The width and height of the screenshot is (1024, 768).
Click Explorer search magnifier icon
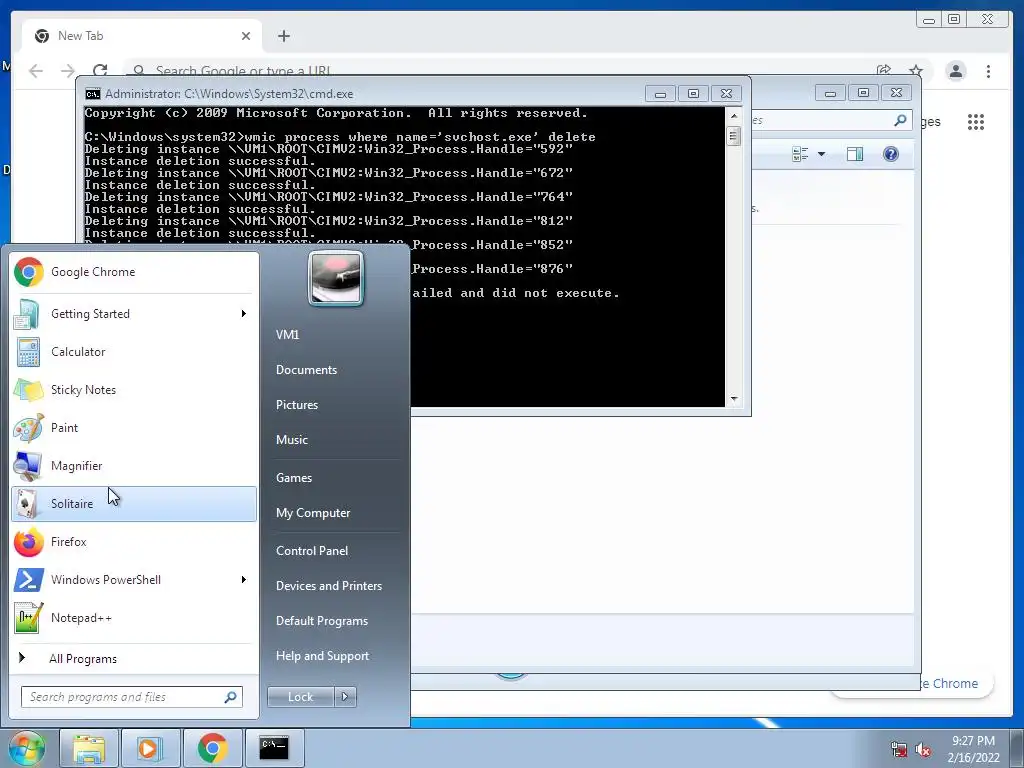[x=900, y=120]
